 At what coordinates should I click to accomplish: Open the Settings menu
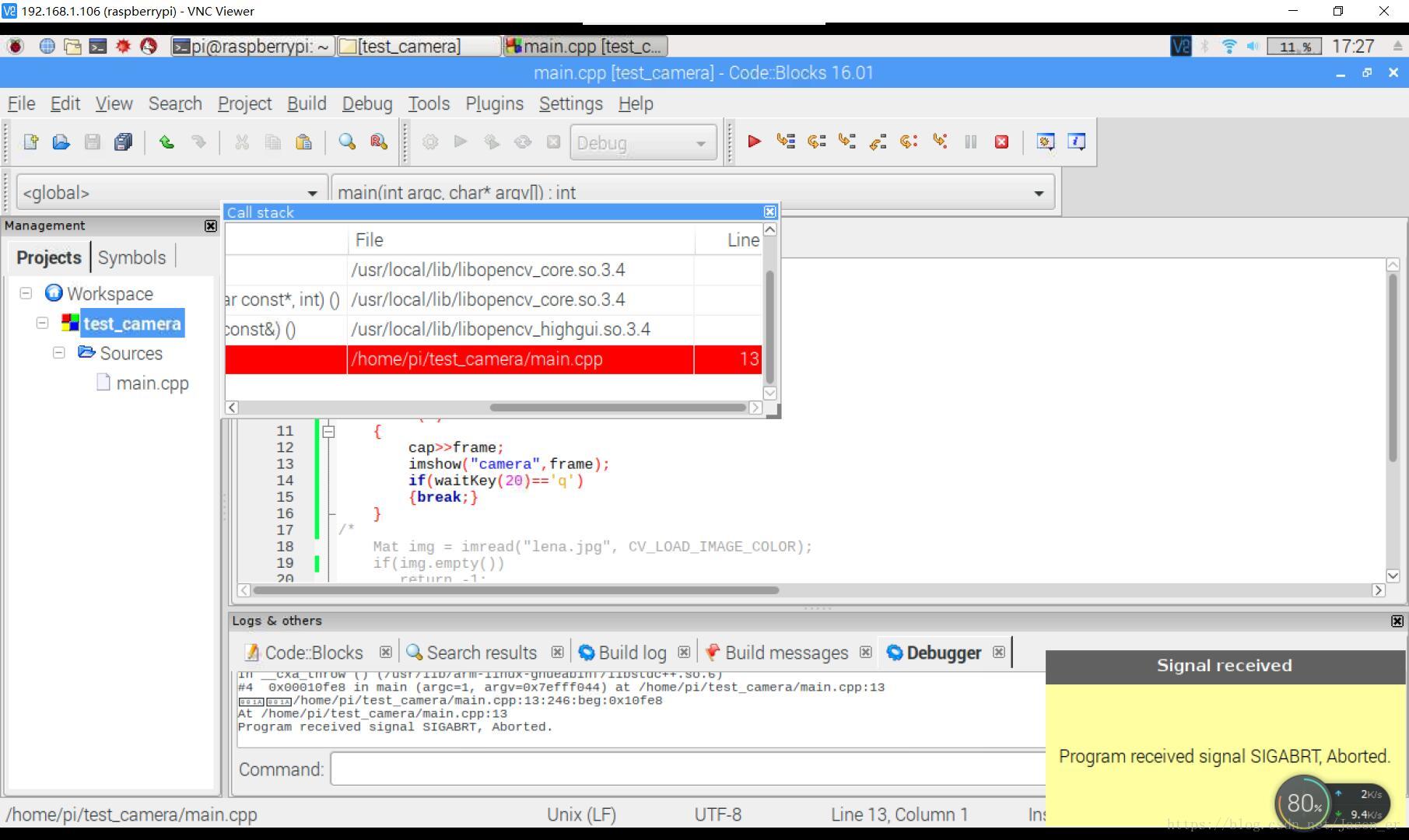(x=571, y=103)
